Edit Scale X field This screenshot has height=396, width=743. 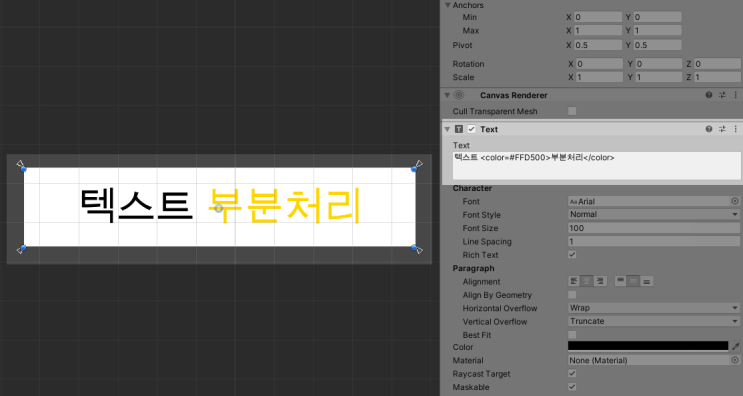pos(599,77)
